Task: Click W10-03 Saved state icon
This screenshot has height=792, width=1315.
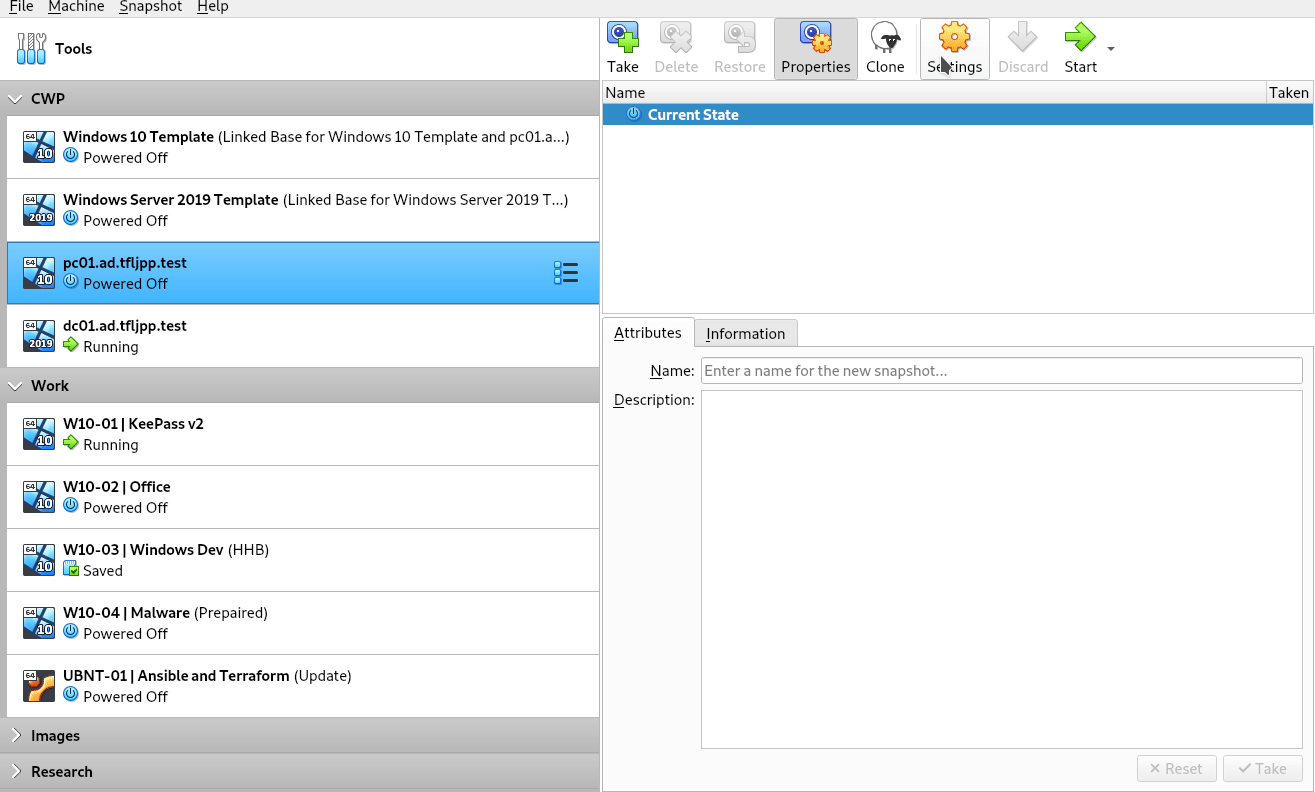Action: (x=71, y=570)
